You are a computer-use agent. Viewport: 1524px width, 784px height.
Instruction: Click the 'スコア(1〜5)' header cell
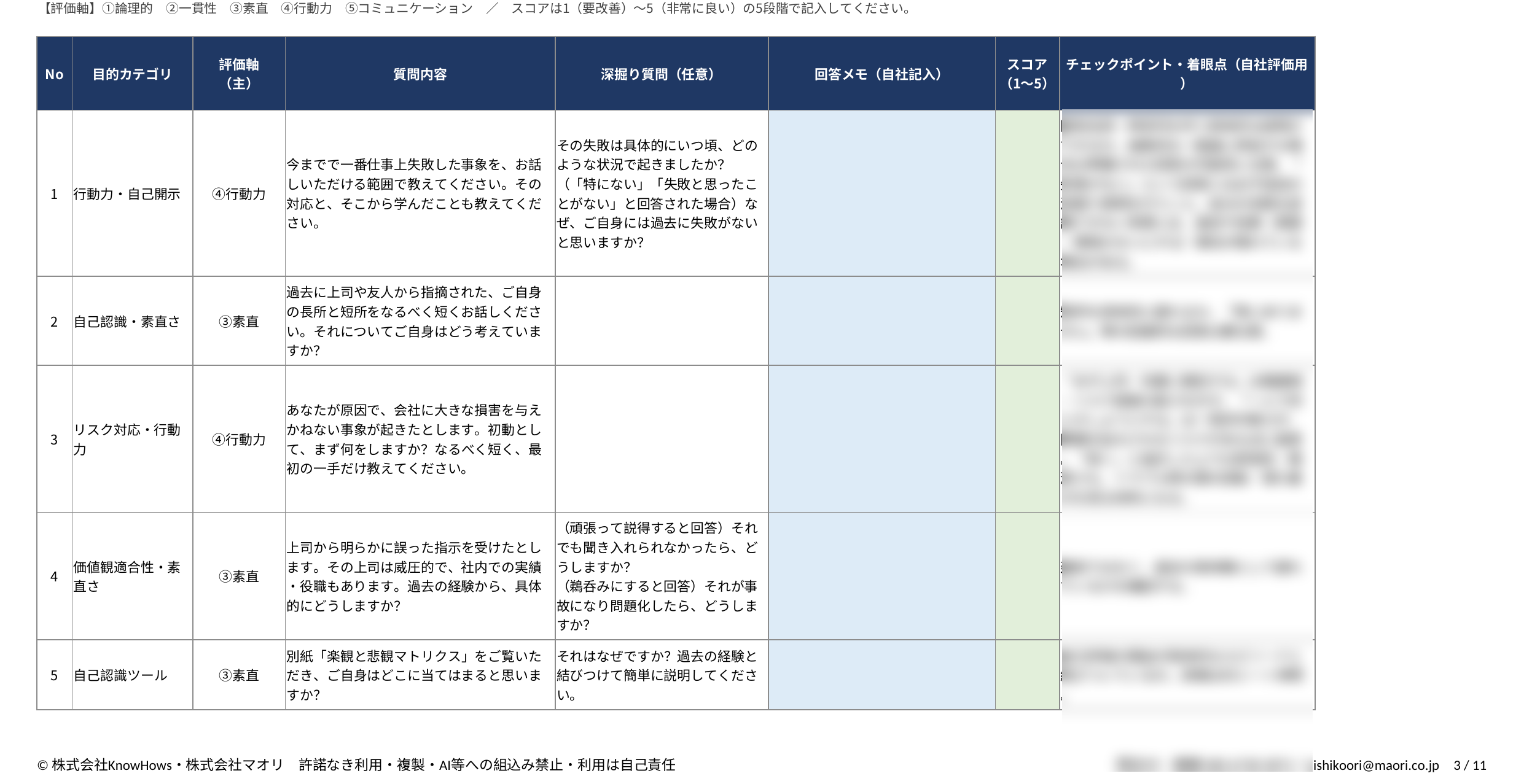tap(1027, 74)
